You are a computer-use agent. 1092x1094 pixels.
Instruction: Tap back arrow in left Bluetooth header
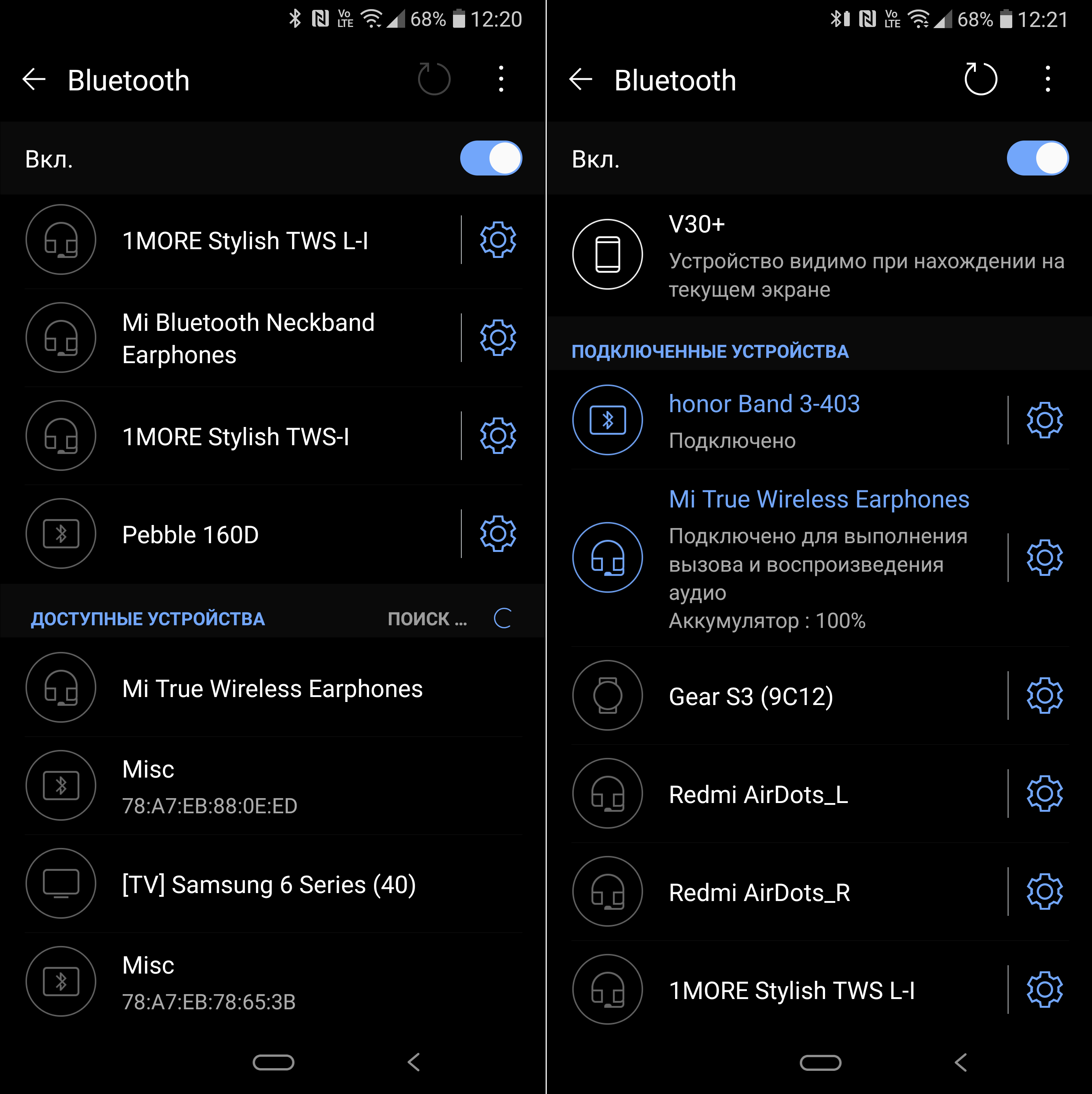pos(34,79)
